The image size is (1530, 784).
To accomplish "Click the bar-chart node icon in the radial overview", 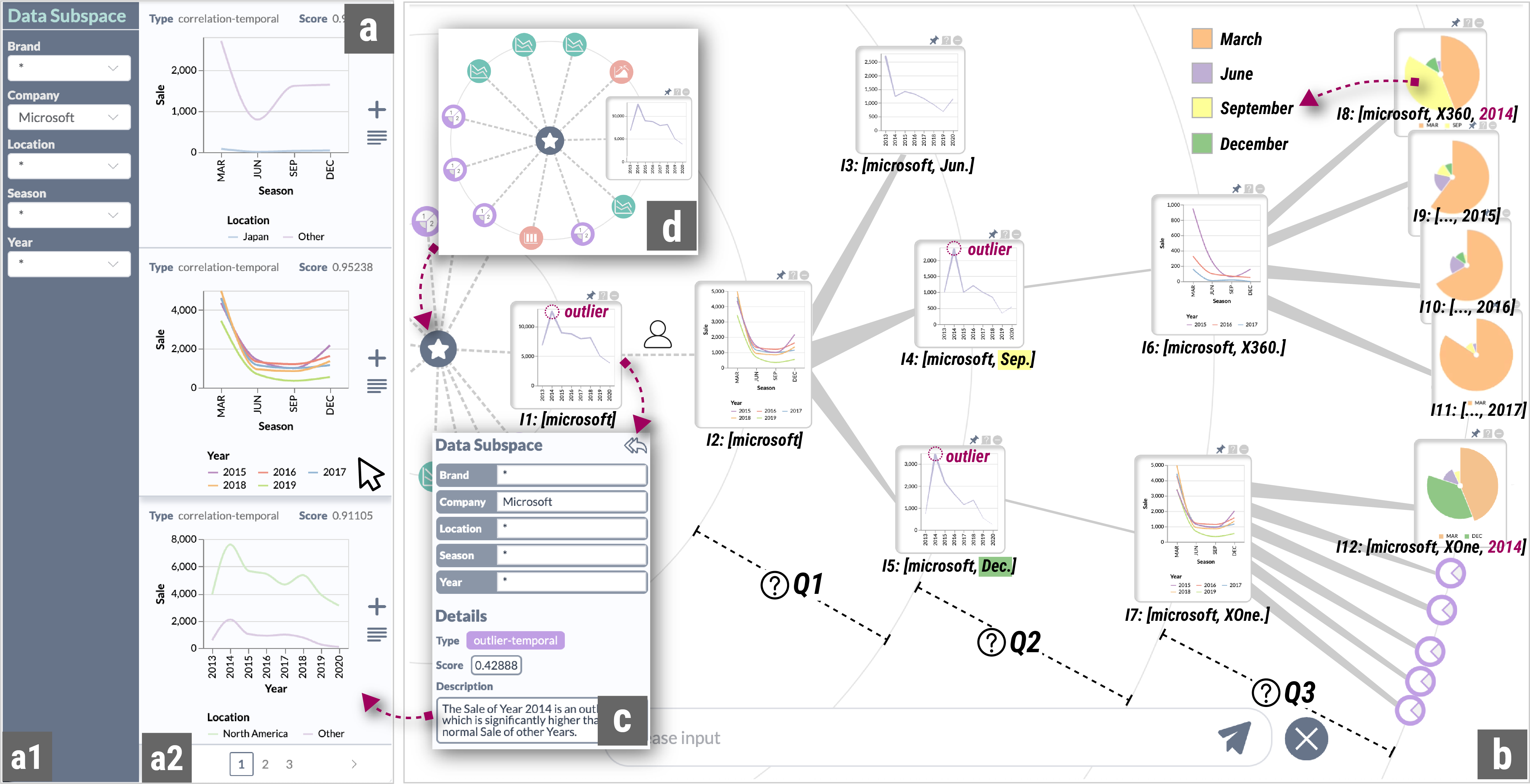I will 531,238.
